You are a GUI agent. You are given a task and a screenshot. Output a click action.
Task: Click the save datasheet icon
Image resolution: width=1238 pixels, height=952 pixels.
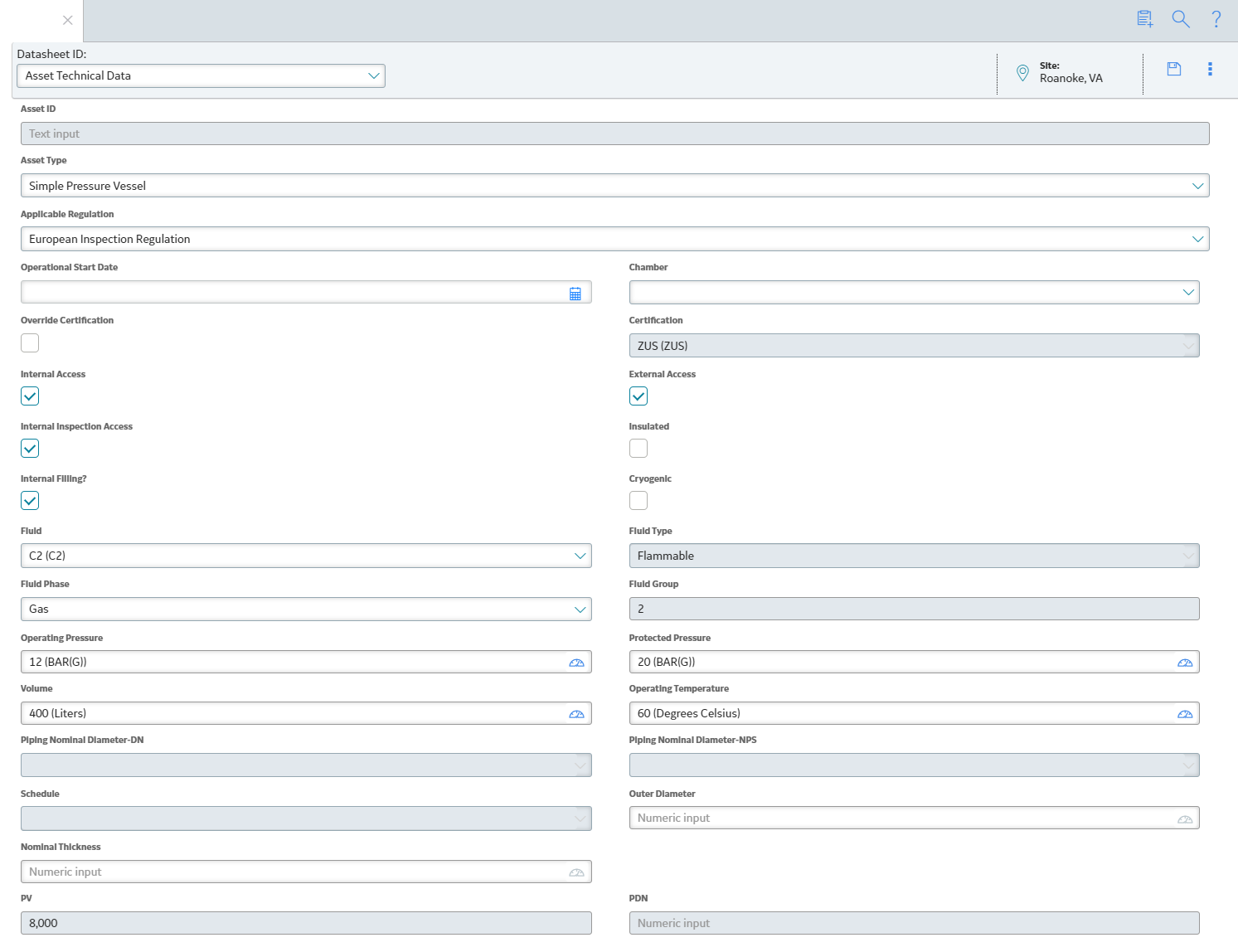tap(1174, 69)
